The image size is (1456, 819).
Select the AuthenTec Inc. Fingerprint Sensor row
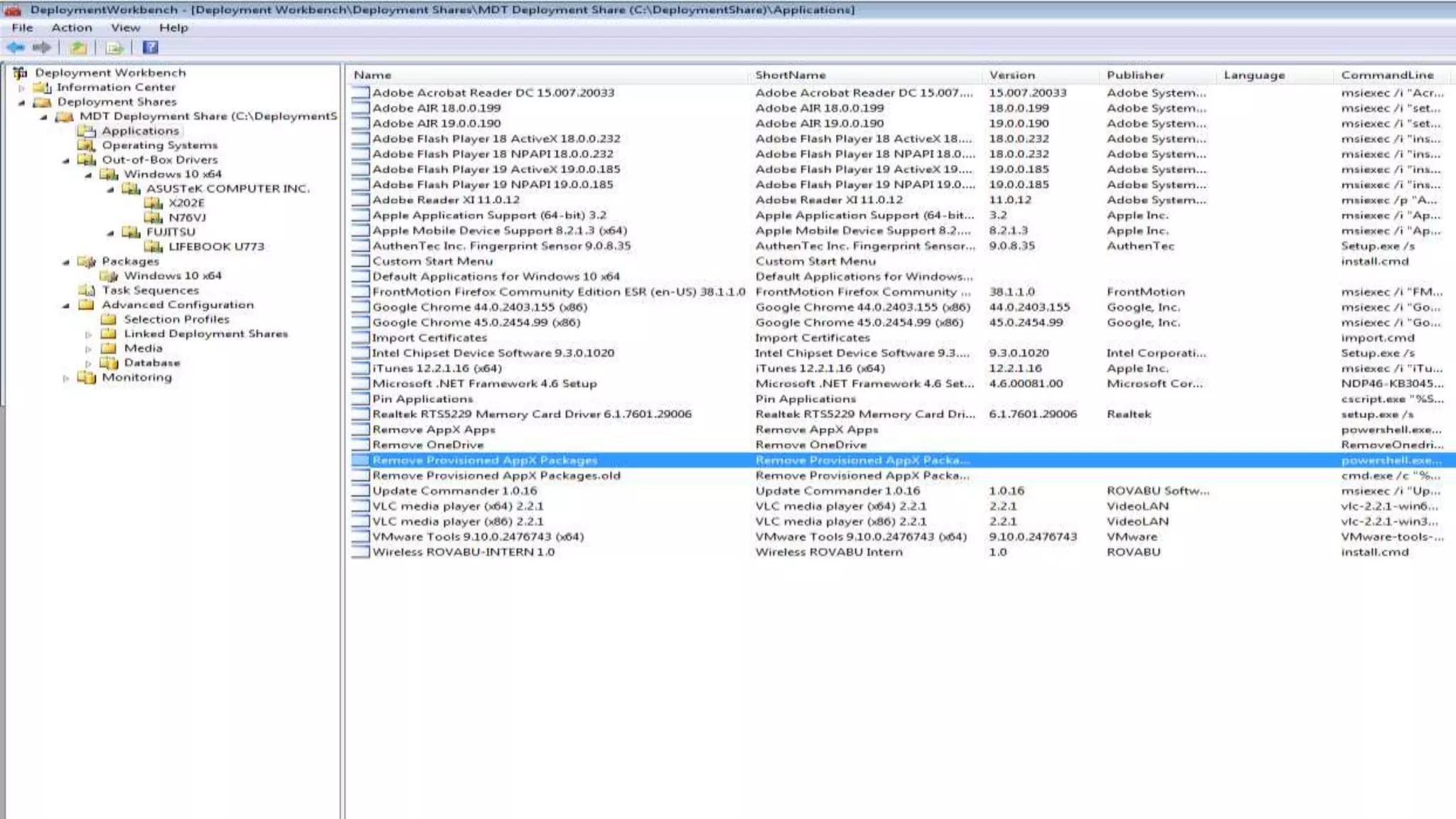901,246
